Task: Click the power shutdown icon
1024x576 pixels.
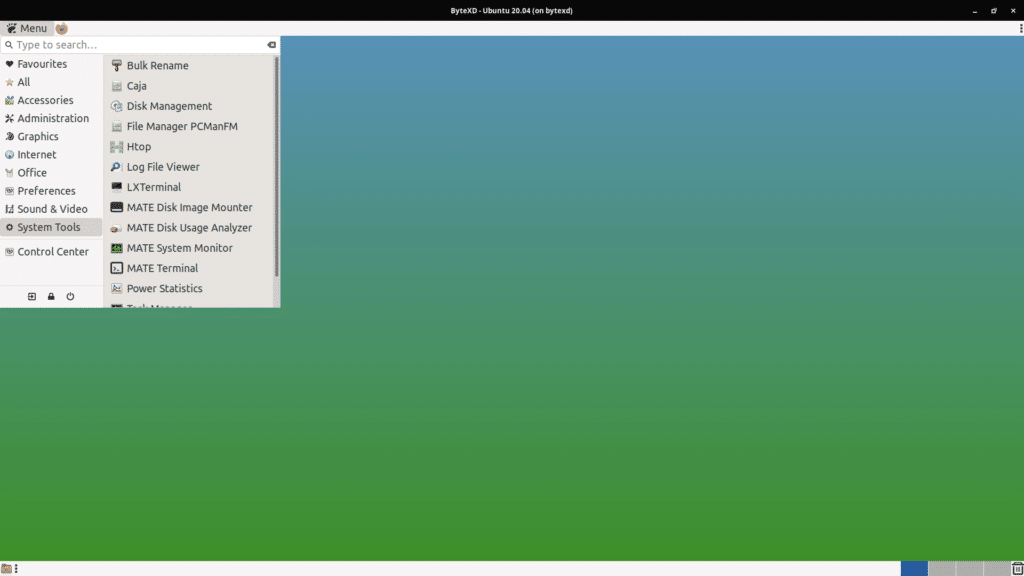Action: coord(70,297)
